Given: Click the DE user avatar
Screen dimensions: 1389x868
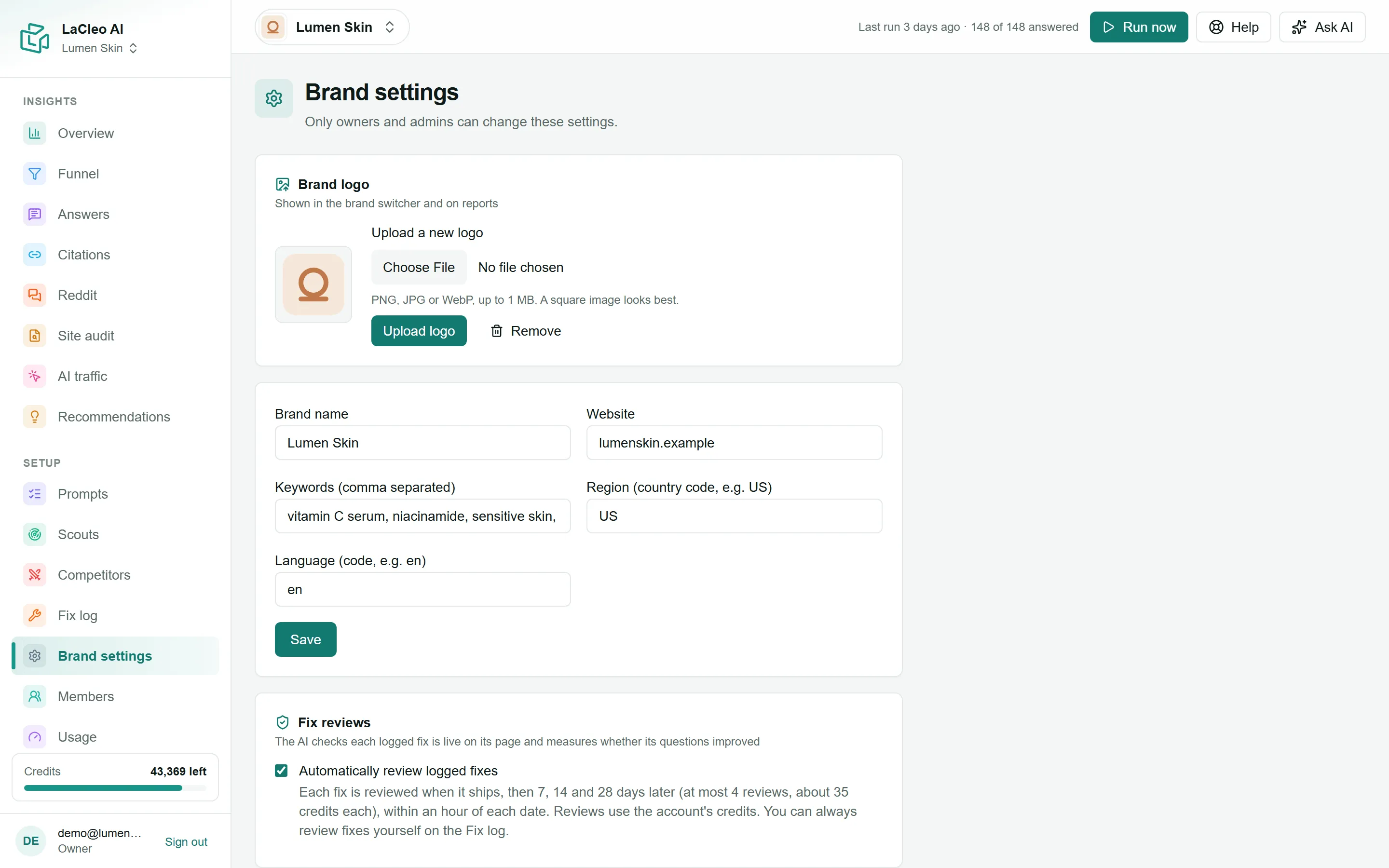Looking at the screenshot, I should click(x=30, y=841).
